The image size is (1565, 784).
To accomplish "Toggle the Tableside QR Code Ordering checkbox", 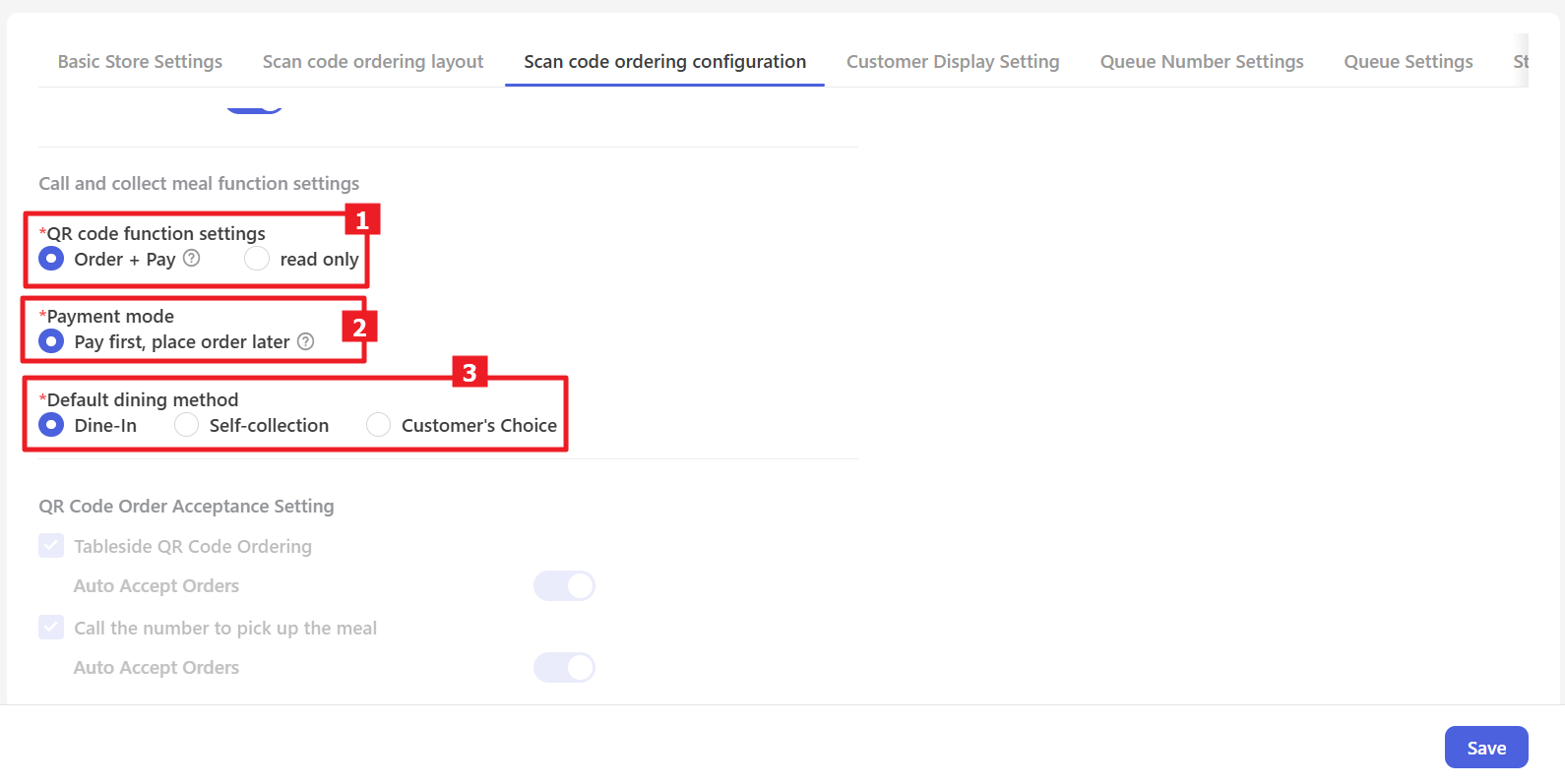I will tap(51, 546).
